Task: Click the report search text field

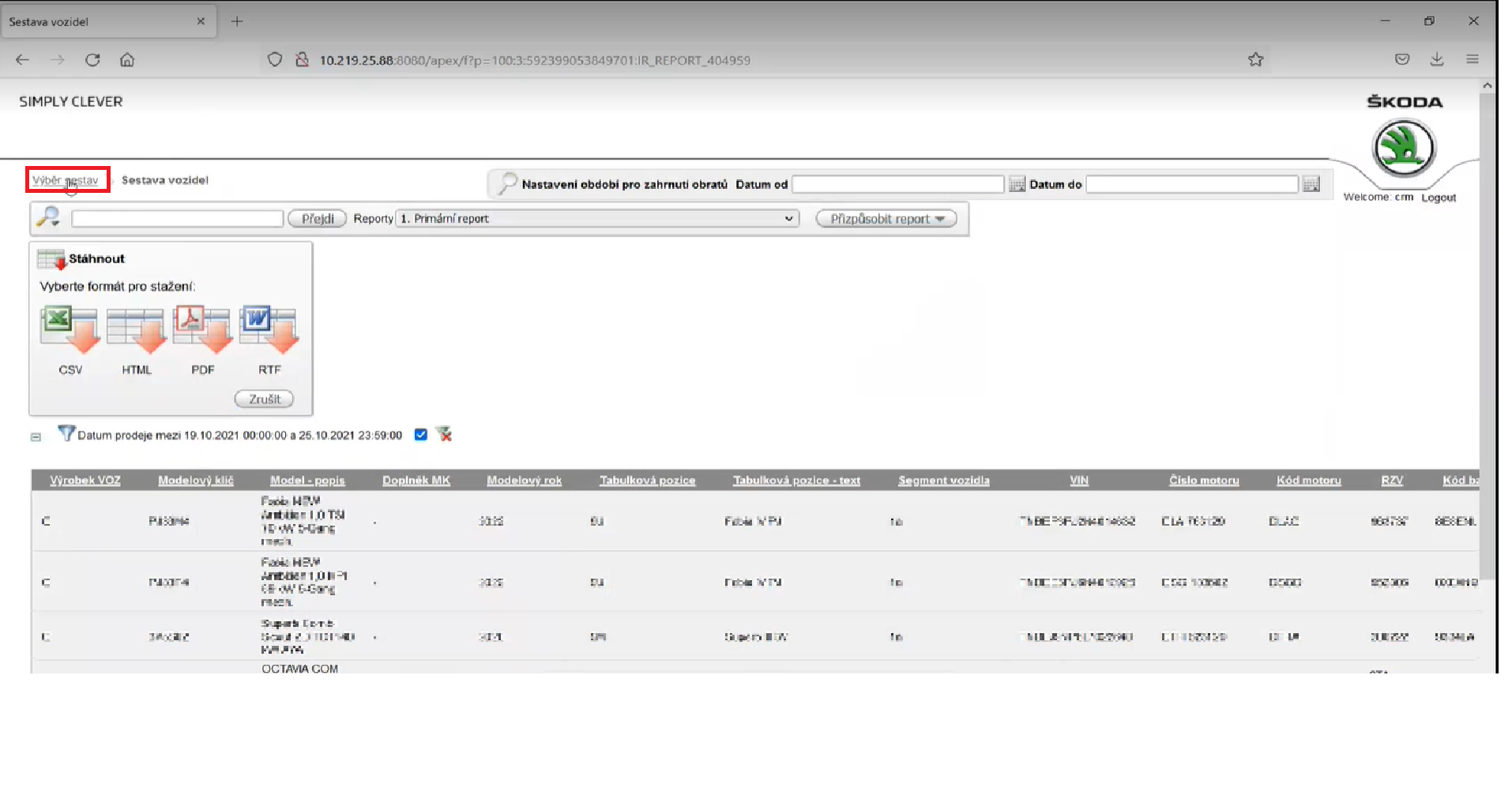Action: pos(177,219)
